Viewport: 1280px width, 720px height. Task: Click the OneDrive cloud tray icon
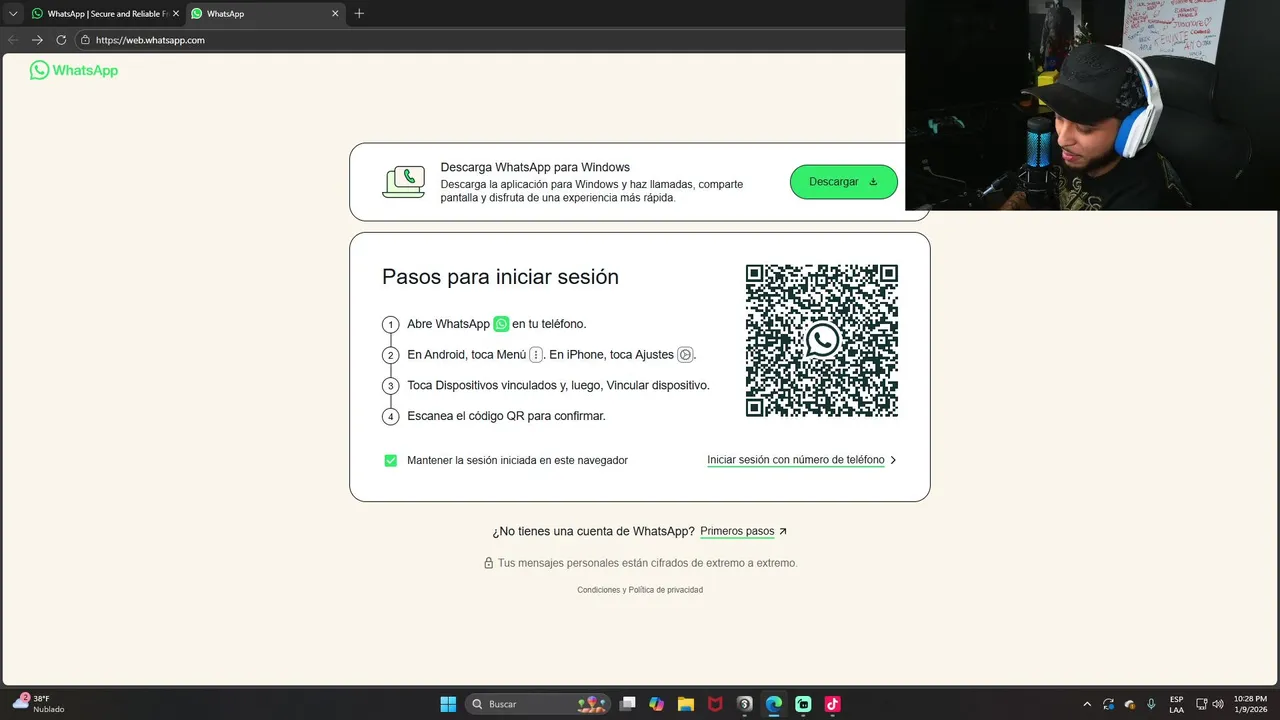pyautogui.click(x=1130, y=704)
